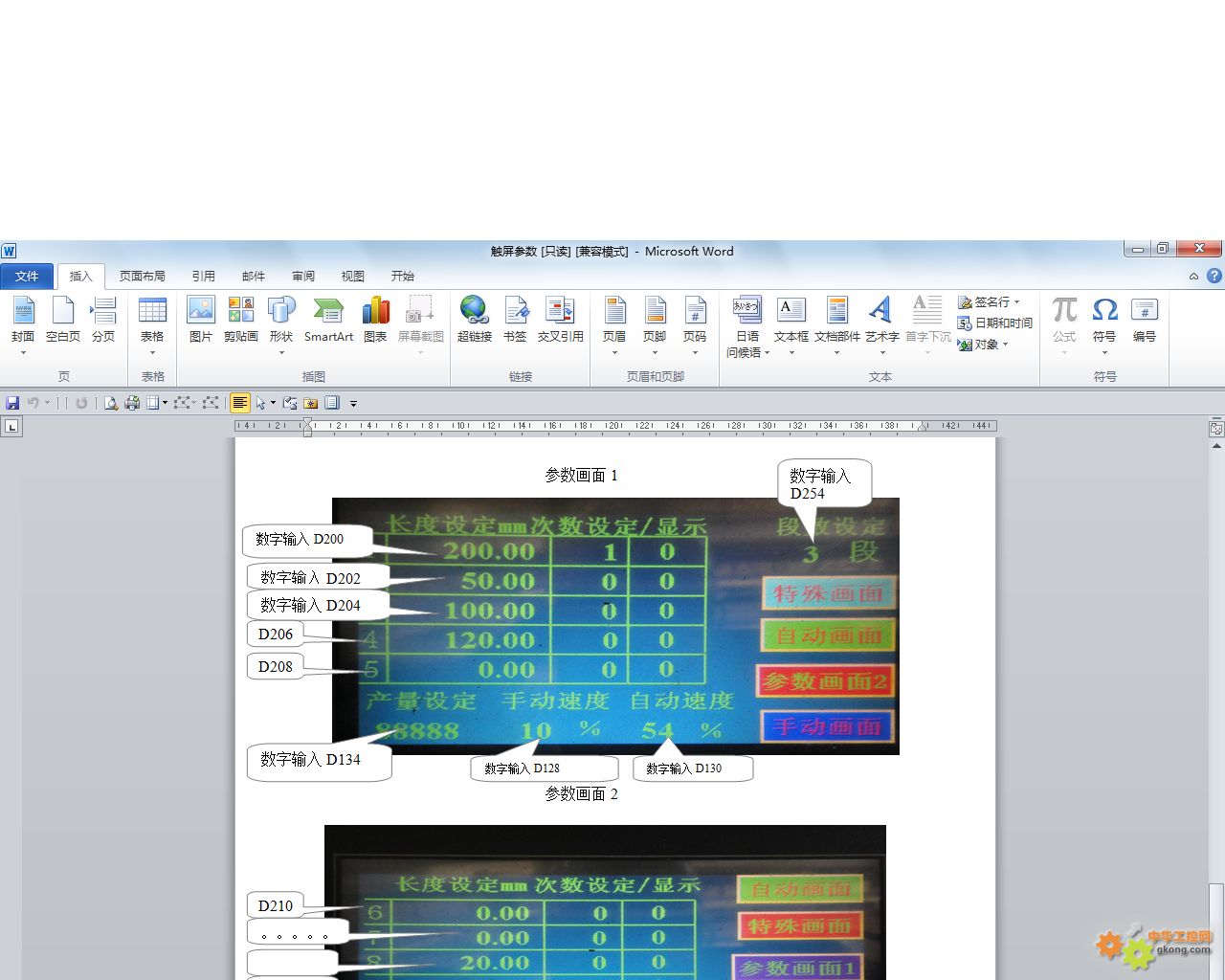1225x980 pixels.
Task: Insert 艺术字 WordArt
Action: [881, 319]
